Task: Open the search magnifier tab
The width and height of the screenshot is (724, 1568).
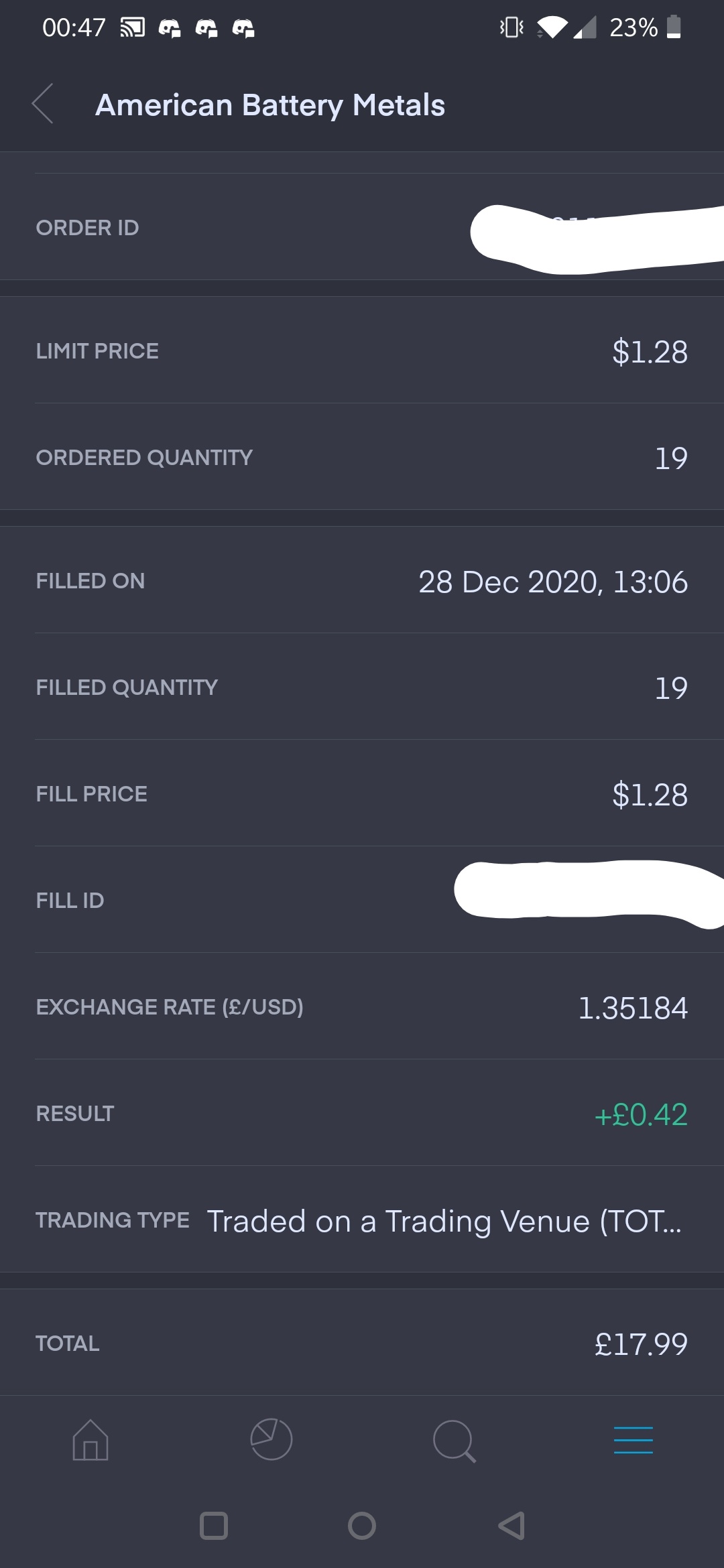Action: [454, 1440]
